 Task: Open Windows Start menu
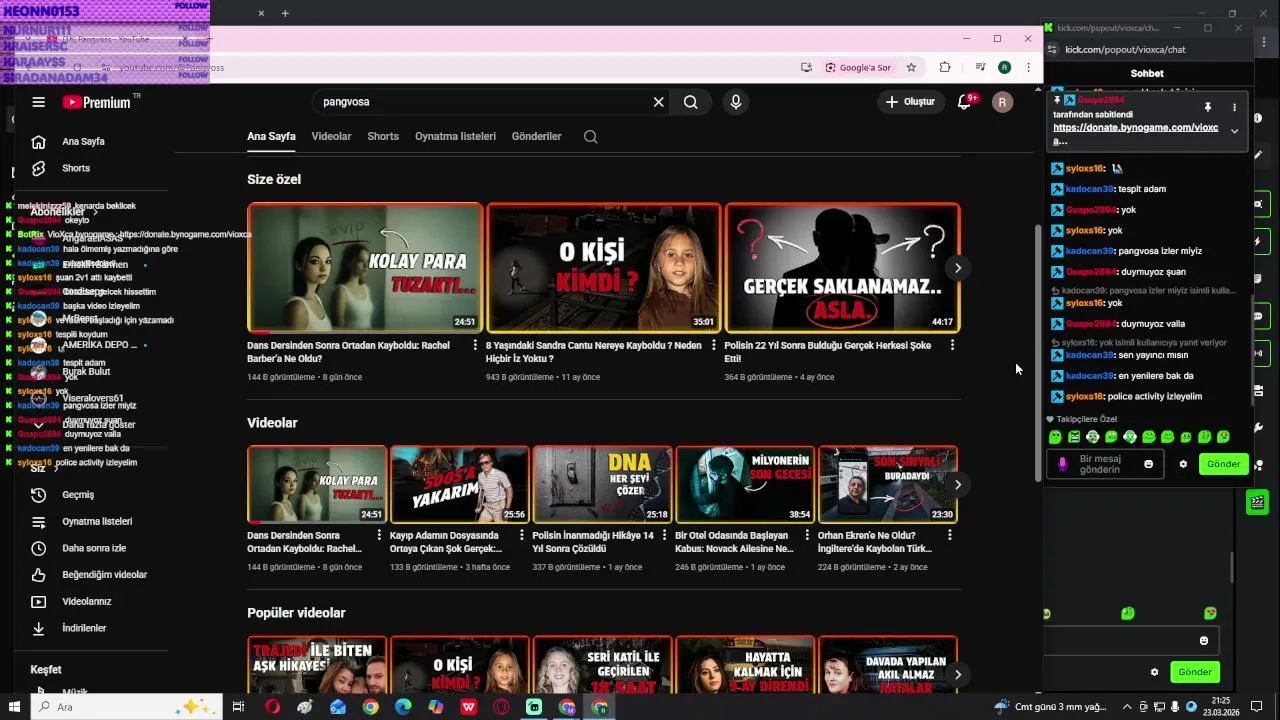[14, 707]
